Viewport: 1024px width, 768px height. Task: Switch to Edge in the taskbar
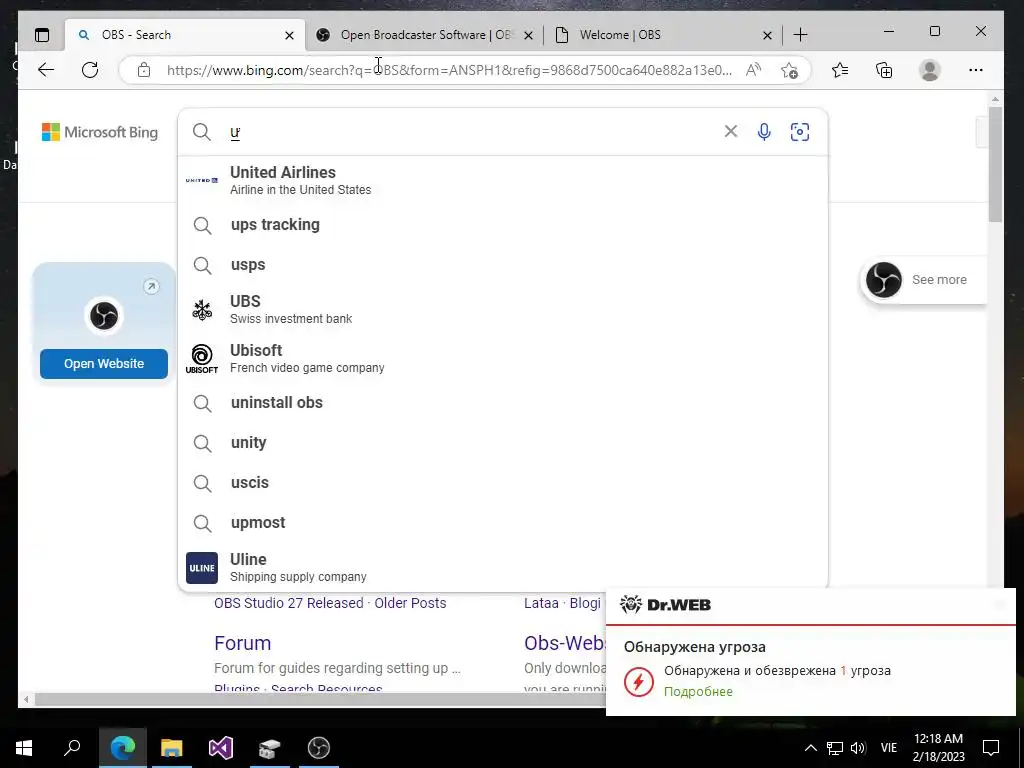click(x=123, y=748)
